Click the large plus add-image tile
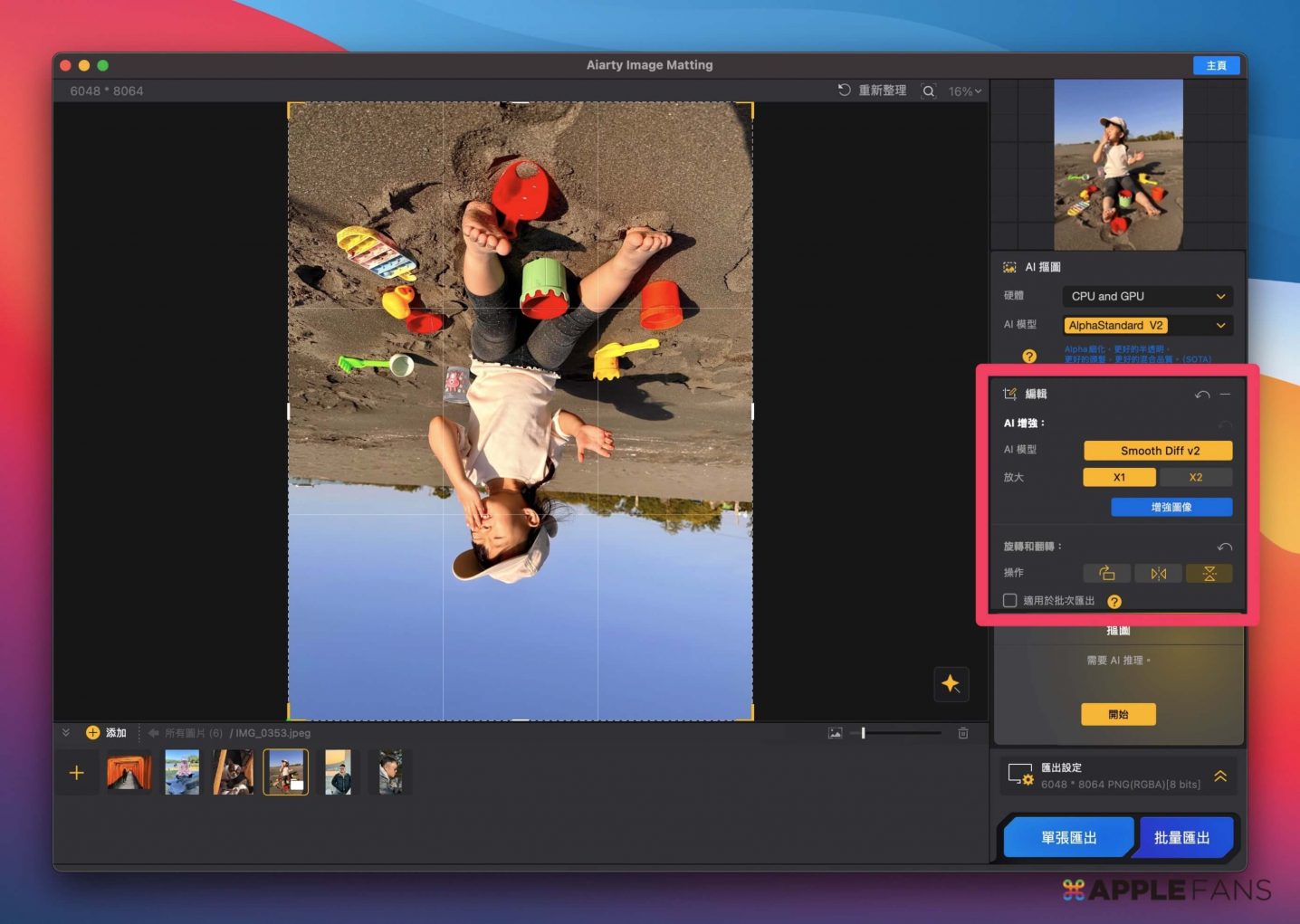Screen dimensions: 1300x924 pos(77,773)
